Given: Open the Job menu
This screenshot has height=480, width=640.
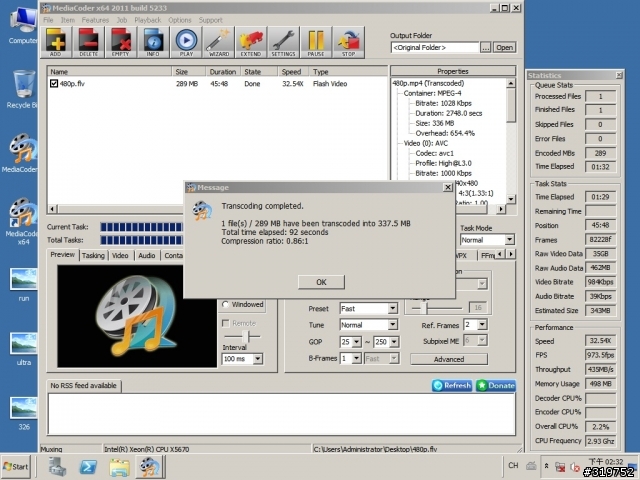Looking at the screenshot, I should [x=122, y=20].
